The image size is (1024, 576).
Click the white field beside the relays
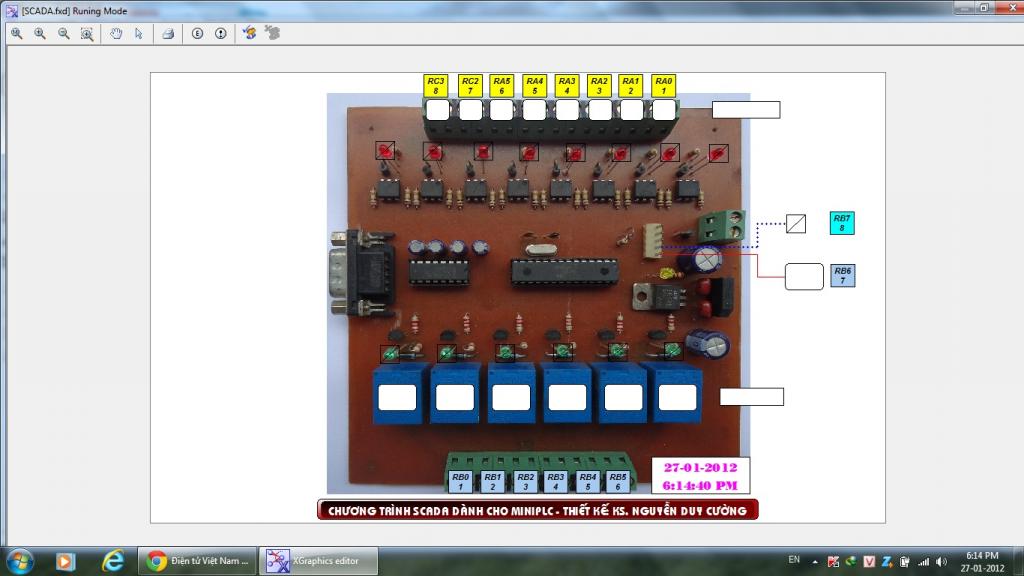tap(752, 396)
